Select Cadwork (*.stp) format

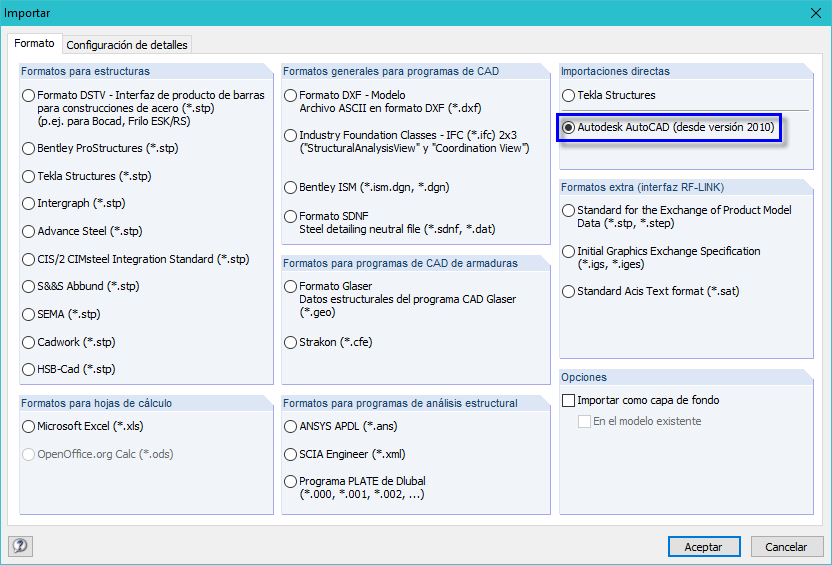tap(29, 342)
